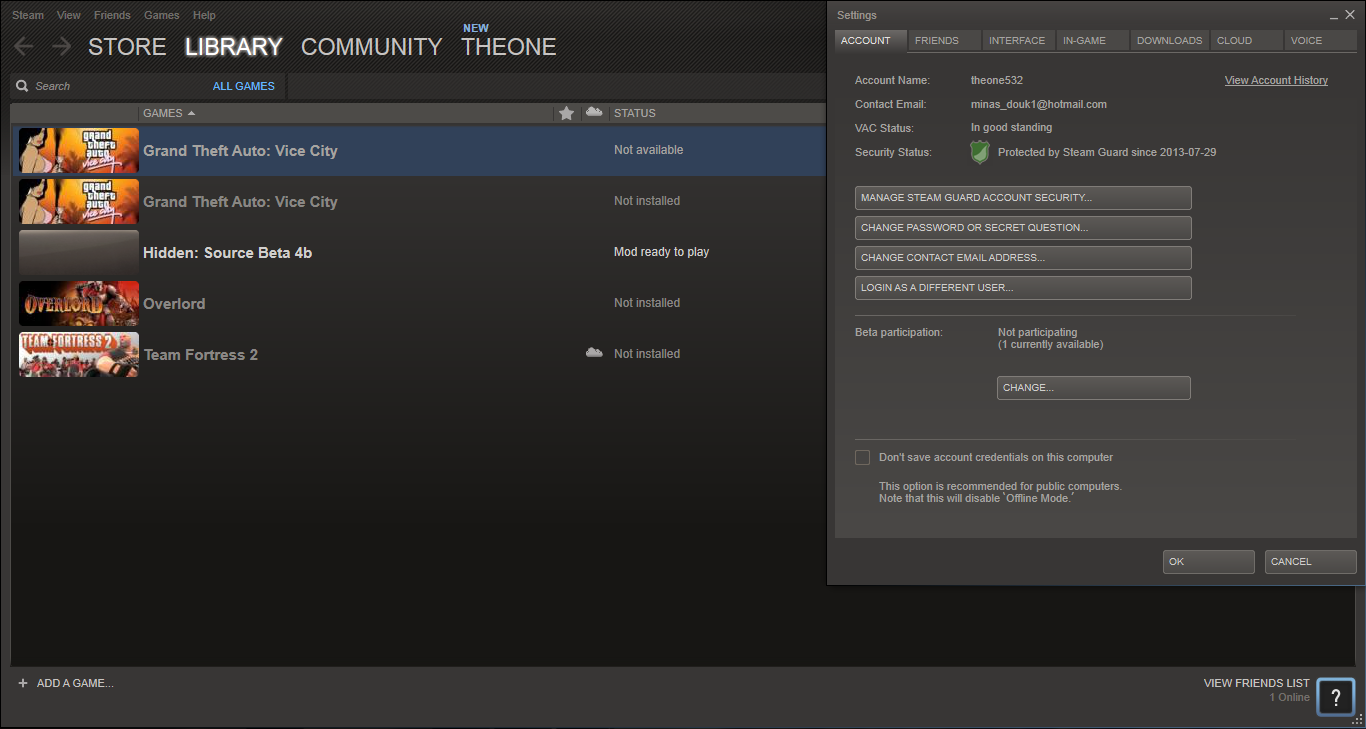Click VIEW FRIENDS LIST link
1366x729 pixels.
coord(1256,683)
